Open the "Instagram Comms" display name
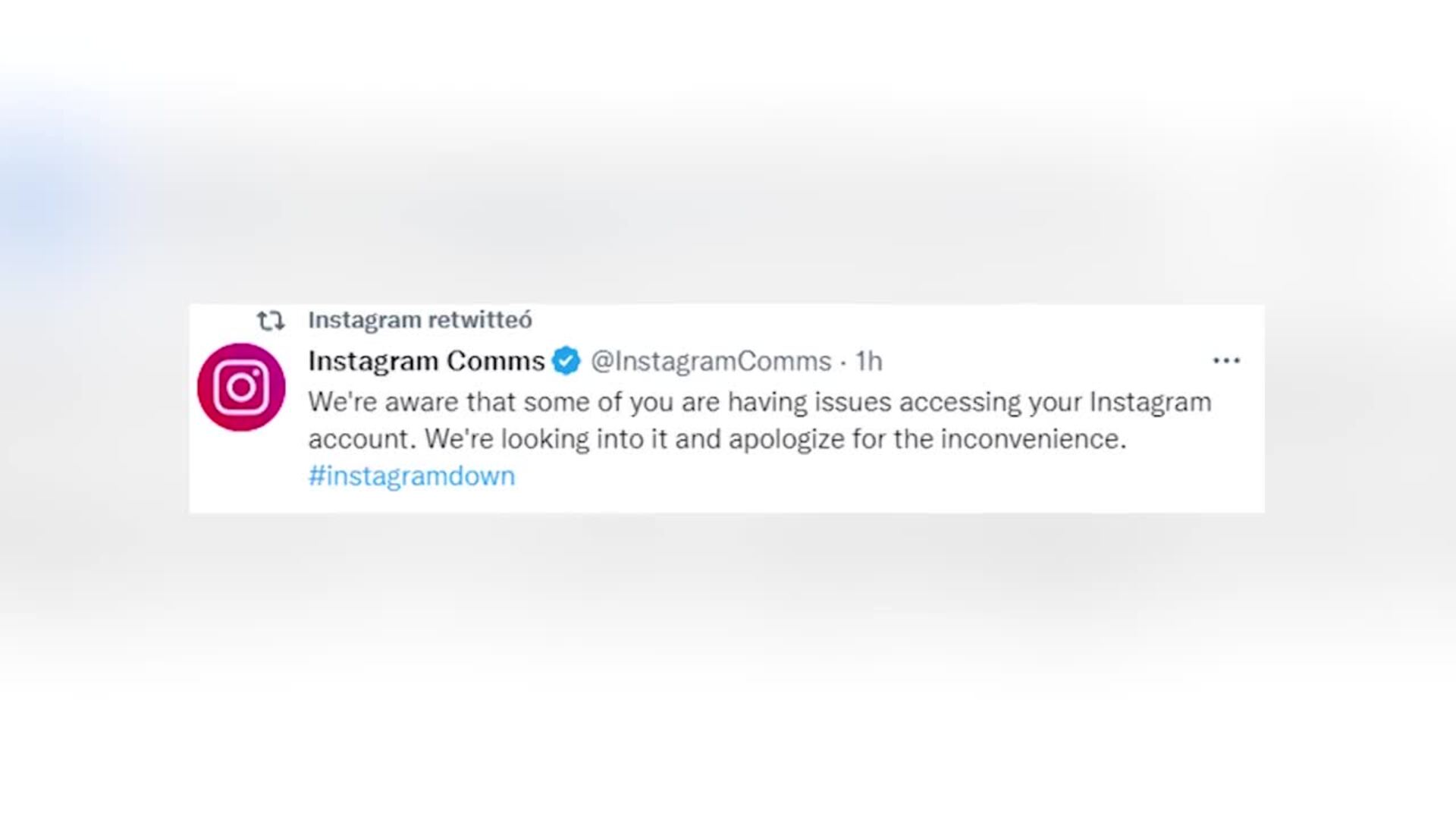The width and height of the screenshot is (1456, 819). (426, 361)
